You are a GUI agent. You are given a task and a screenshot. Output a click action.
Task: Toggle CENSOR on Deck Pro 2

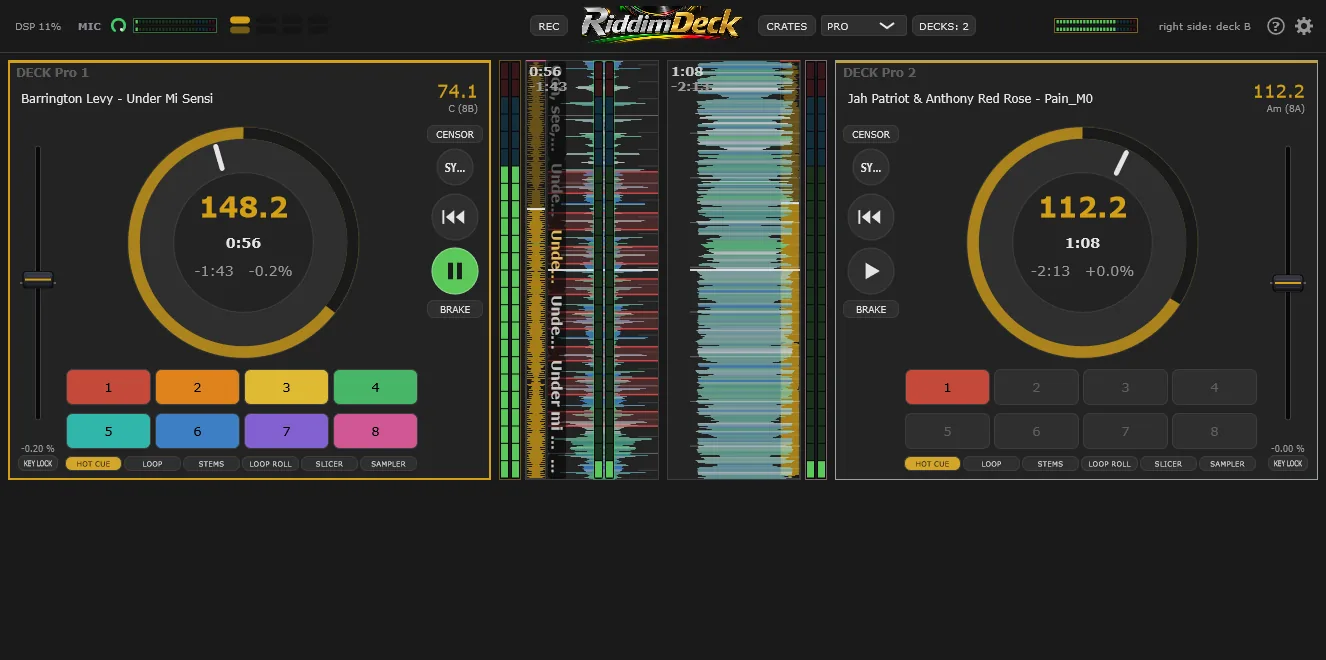(x=871, y=134)
